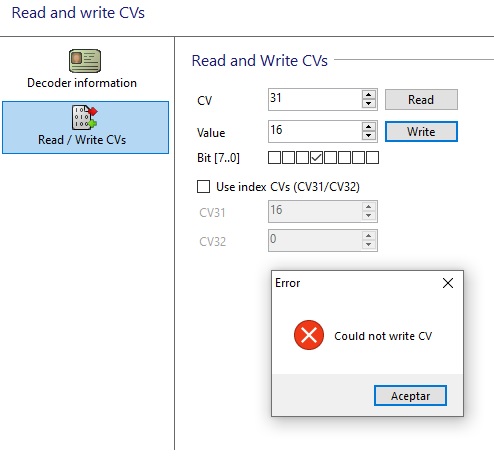Image resolution: width=494 pixels, height=460 pixels.
Task: Toggle bit 7 checkbox
Action: [x=274, y=157]
